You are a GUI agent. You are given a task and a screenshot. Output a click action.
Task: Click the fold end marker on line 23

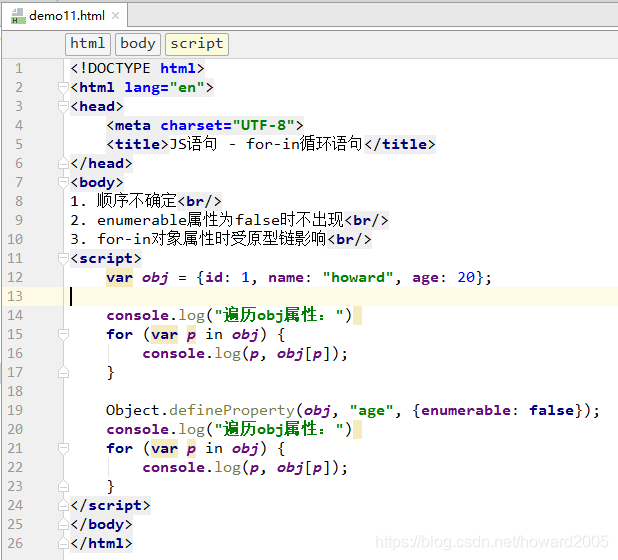pos(63,486)
